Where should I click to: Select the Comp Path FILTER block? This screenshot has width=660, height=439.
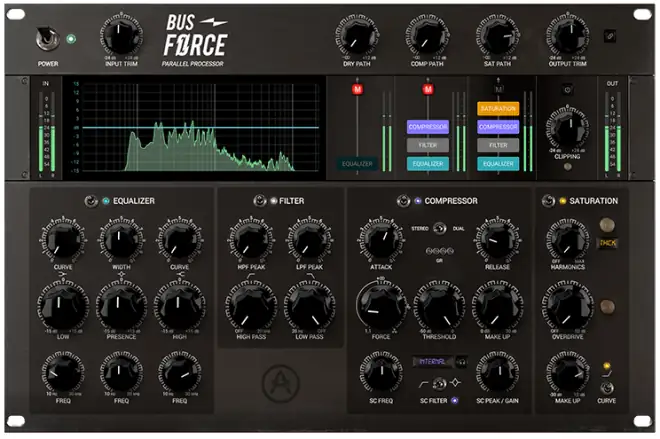point(428,145)
